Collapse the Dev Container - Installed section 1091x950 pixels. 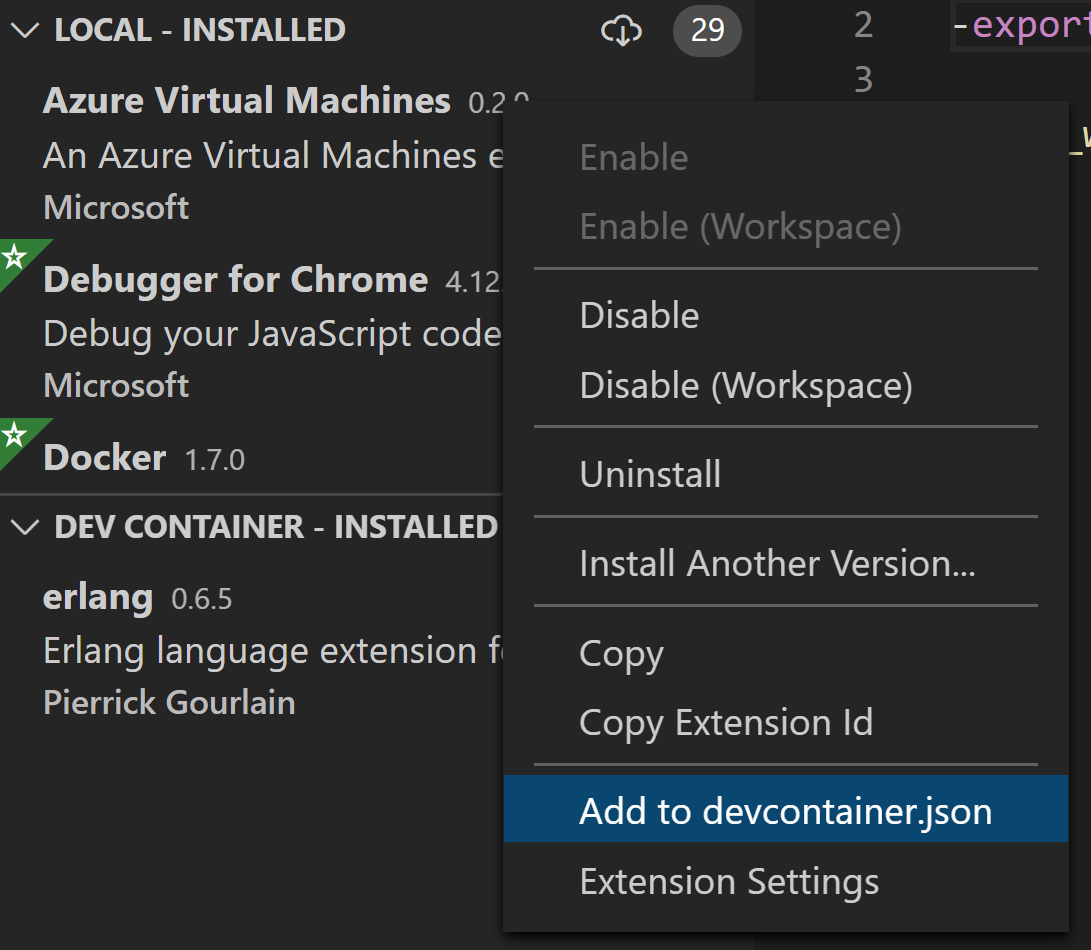pyautogui.click(x=23, y=527)
